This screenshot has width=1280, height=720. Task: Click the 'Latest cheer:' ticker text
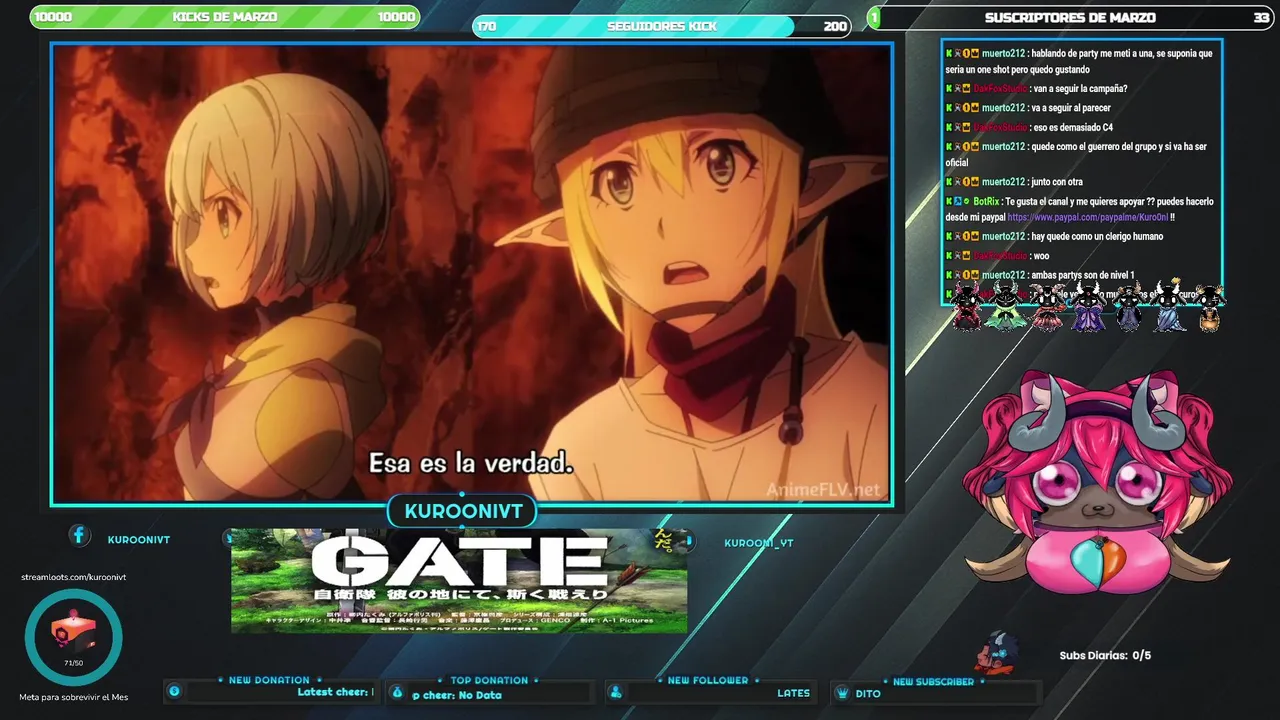[335, 692]
